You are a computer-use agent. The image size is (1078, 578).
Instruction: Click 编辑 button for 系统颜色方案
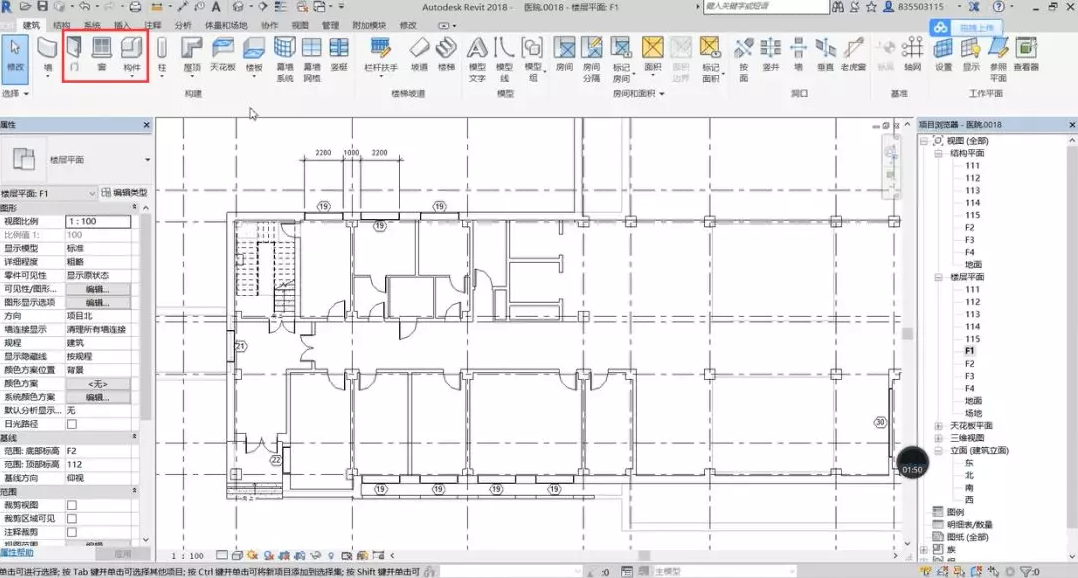click(98, 397)
